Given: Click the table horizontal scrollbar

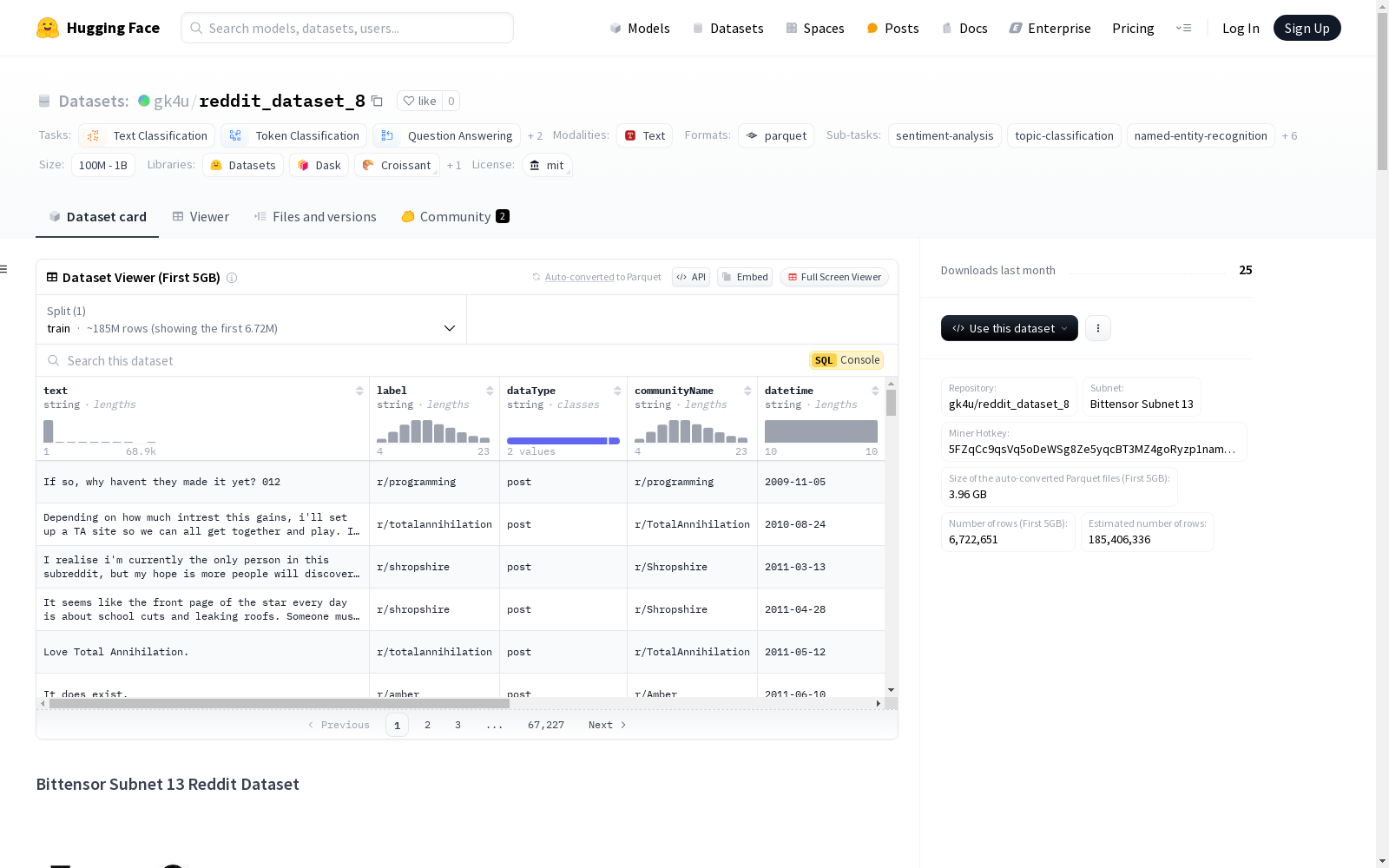Looking at the screenshot, I should tap(280, 703).
